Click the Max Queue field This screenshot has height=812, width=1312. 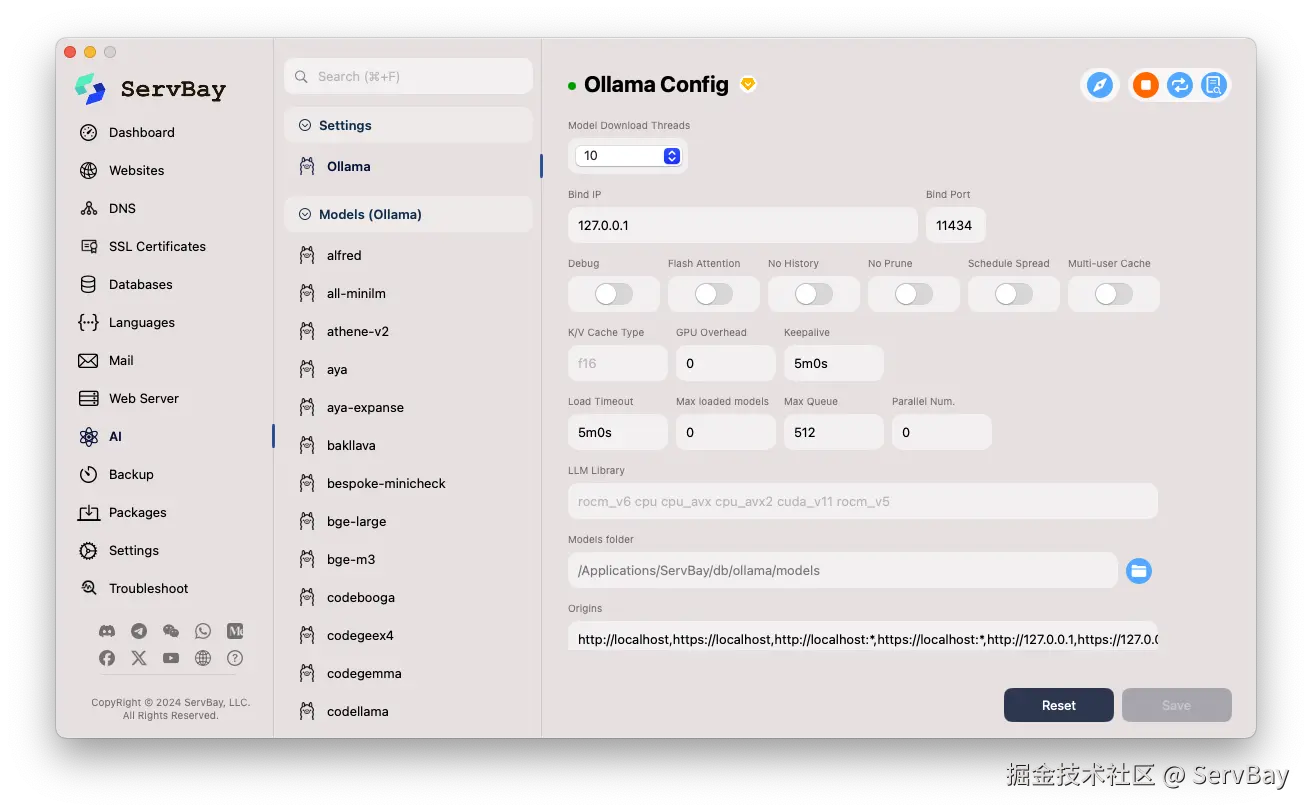coord(833,432)
